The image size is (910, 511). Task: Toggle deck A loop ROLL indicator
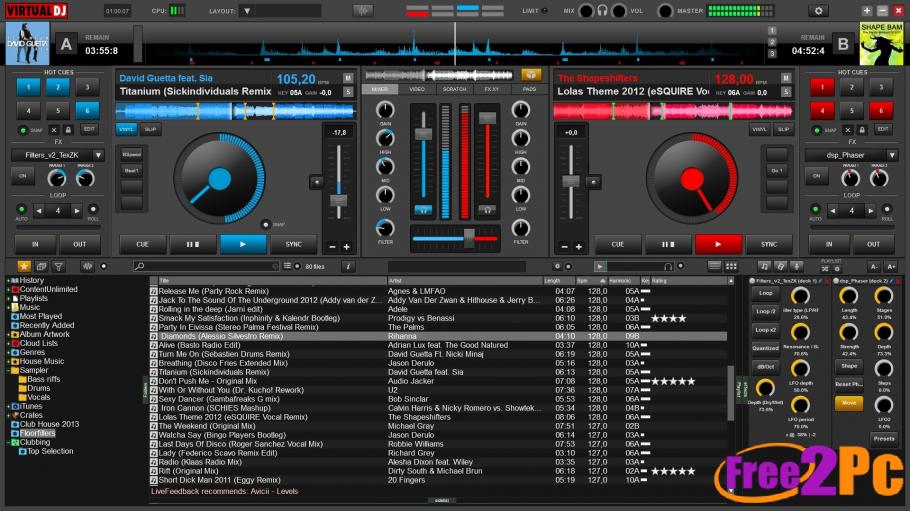(x=93, y=208)
